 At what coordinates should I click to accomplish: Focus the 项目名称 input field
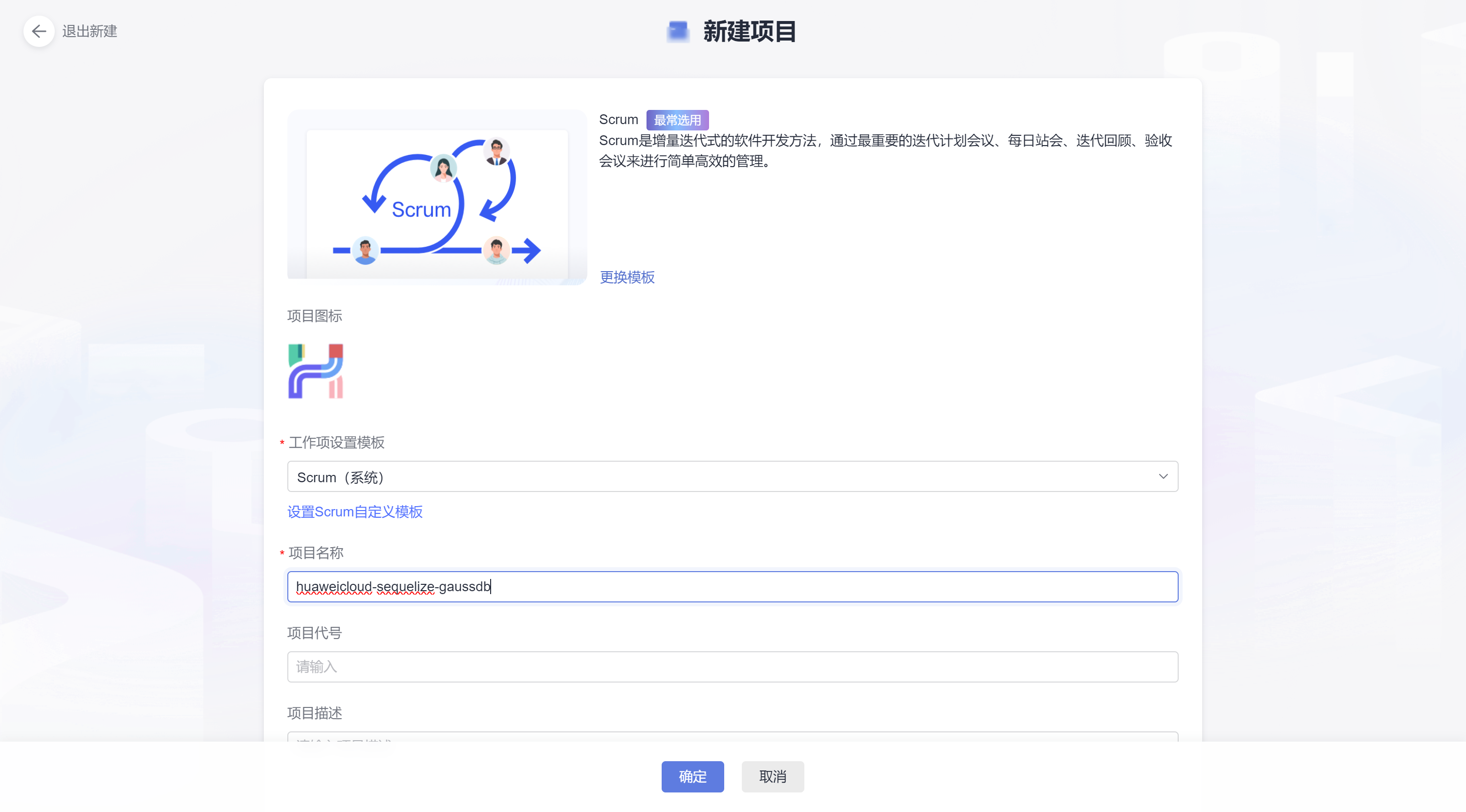click(x=733, y=587)
